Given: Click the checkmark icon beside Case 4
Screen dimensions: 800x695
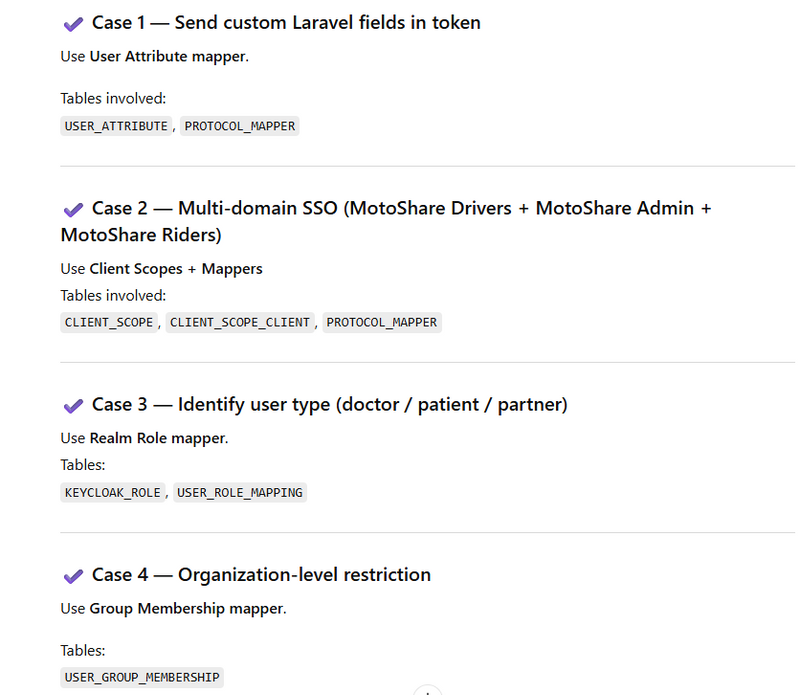Looking at the screenshot, I should click(x=72, y=576).
